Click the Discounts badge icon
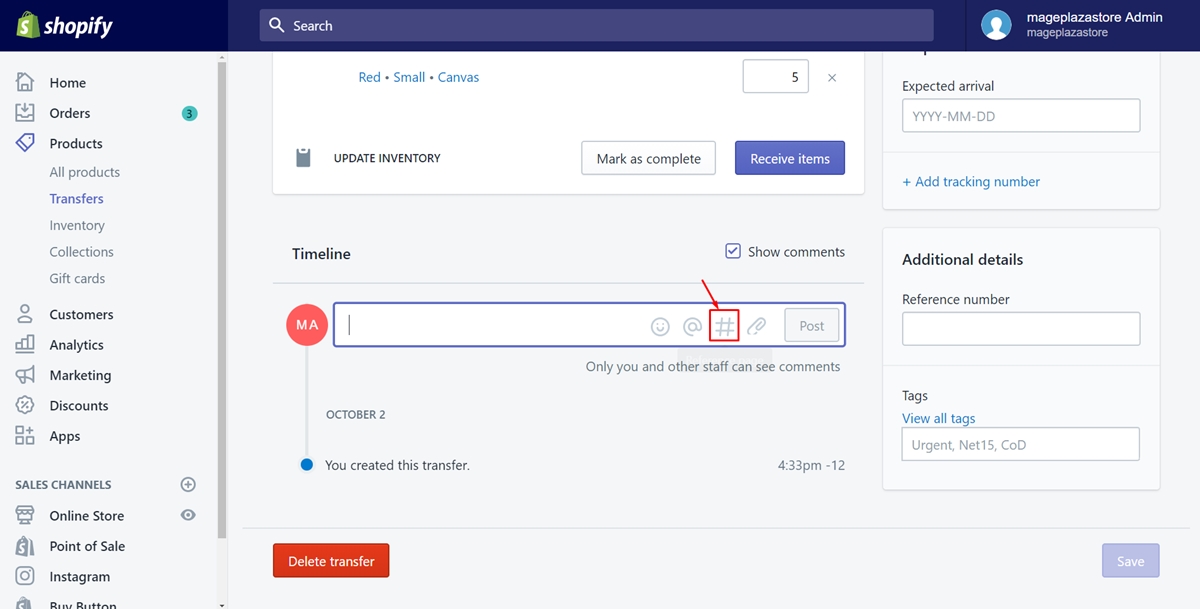This screenshot has height=609, width=1200. 25,405
